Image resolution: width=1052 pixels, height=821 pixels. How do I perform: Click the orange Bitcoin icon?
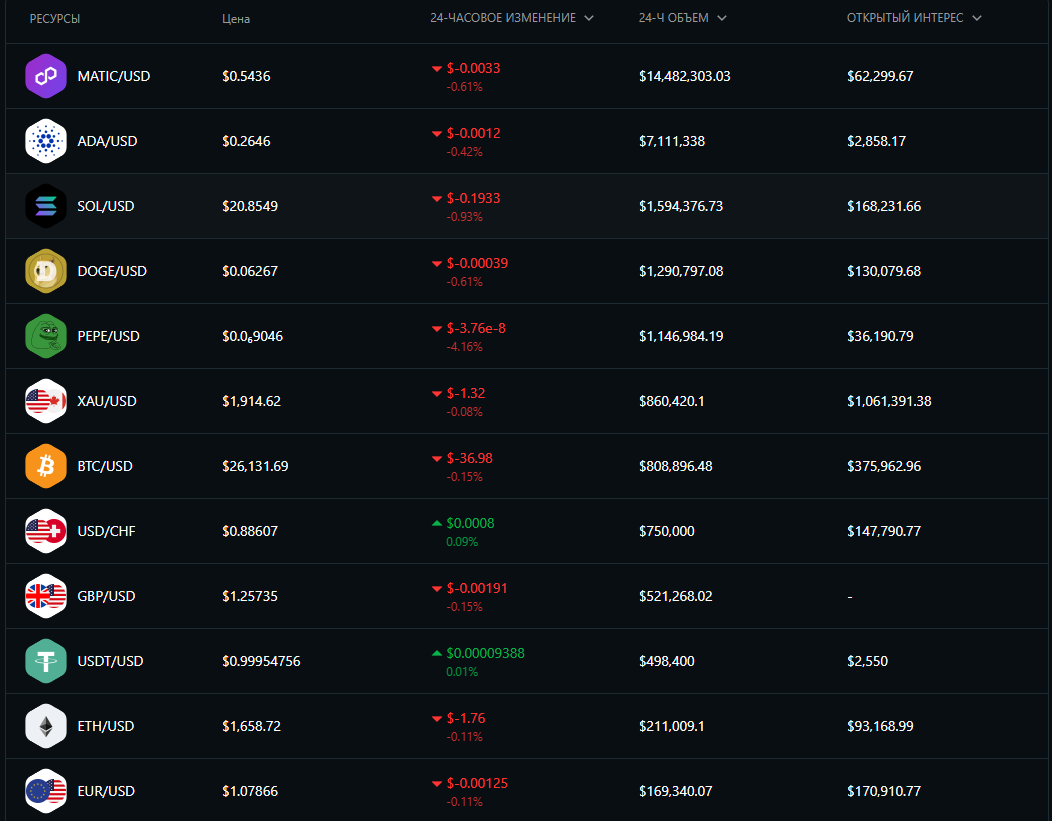click(45, 466)
